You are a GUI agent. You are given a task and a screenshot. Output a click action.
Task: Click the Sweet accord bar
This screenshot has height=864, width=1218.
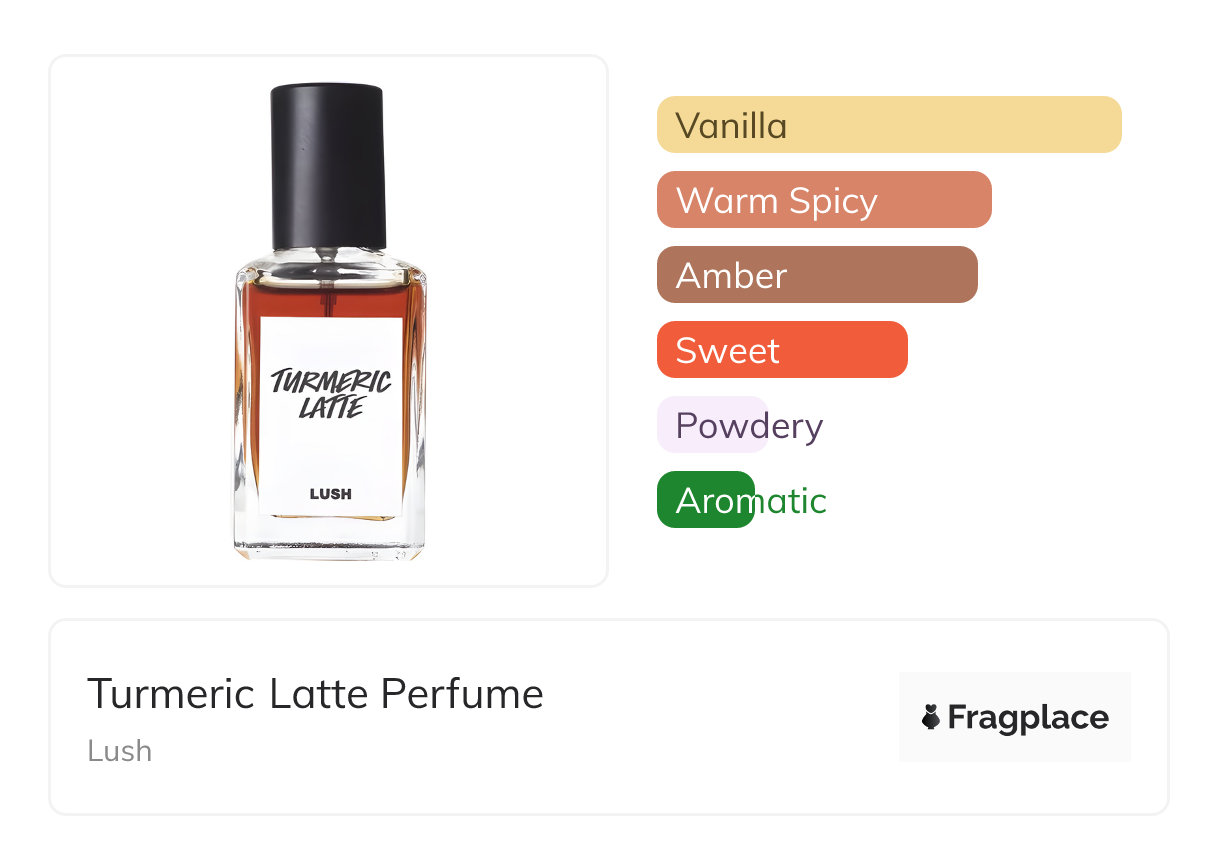click(782, 350)
